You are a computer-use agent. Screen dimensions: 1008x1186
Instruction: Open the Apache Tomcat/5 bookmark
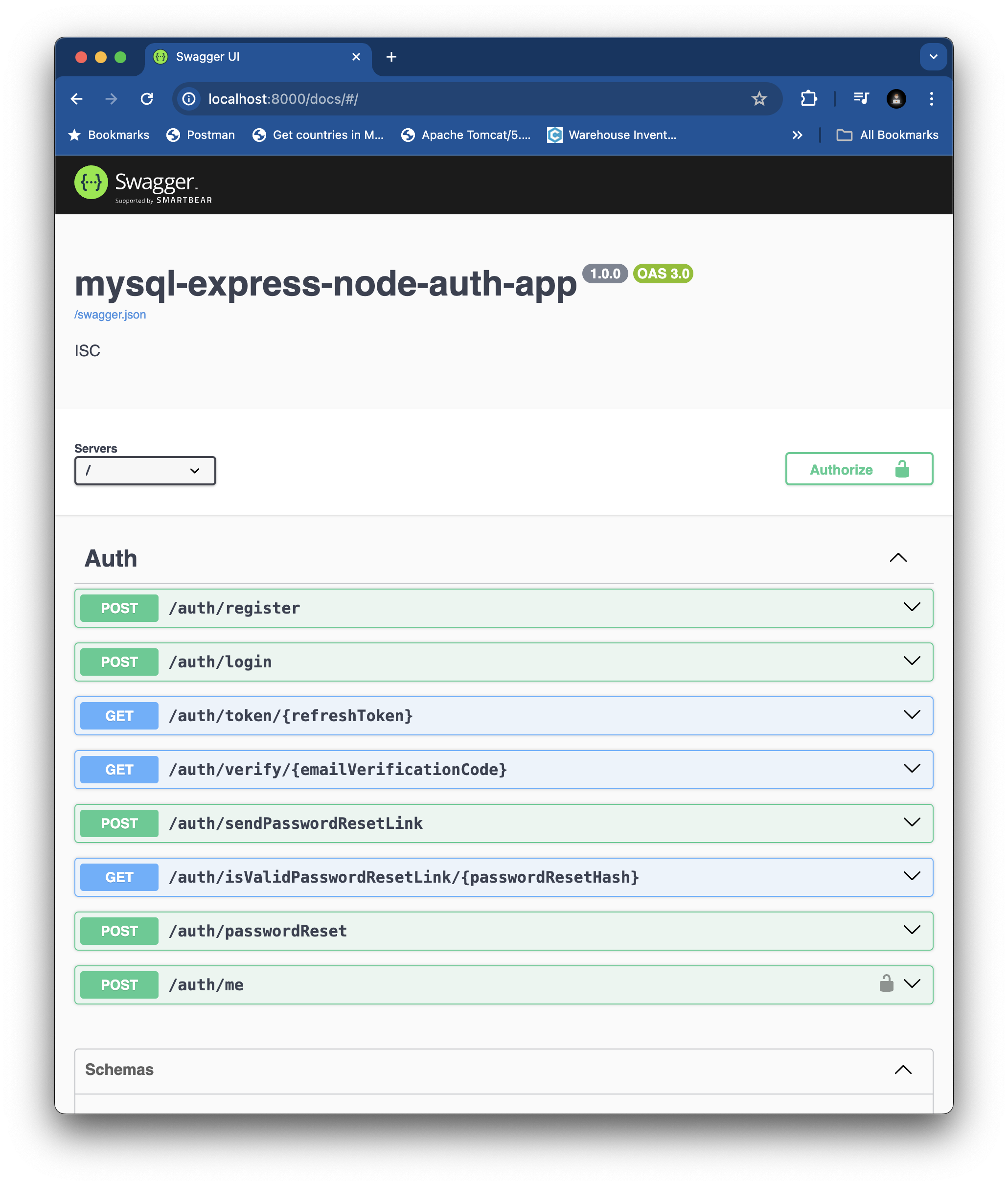tap(466, 135)
